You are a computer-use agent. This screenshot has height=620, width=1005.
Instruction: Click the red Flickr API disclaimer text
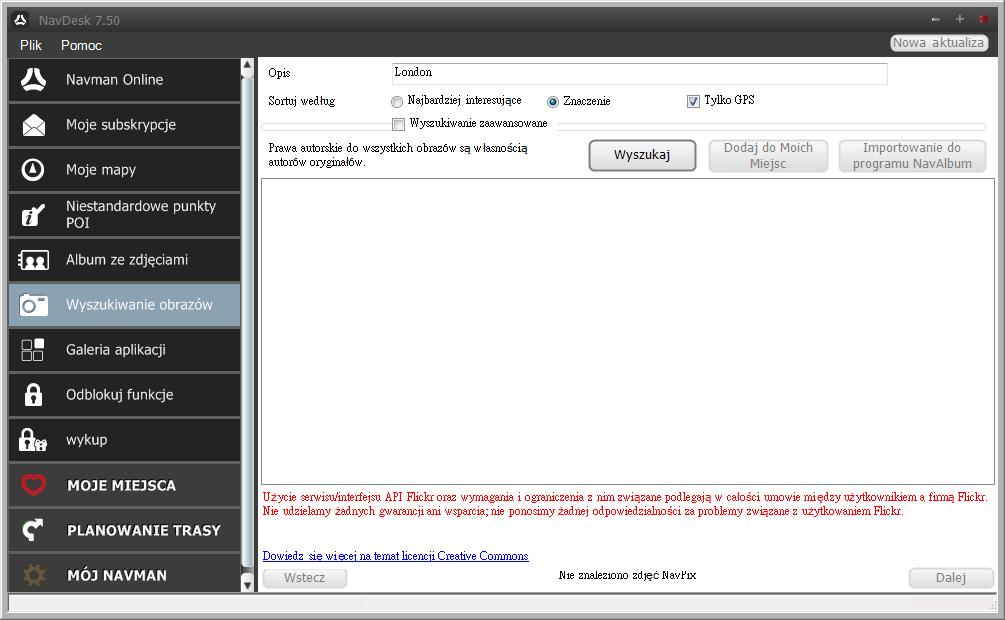click(625, 504)
